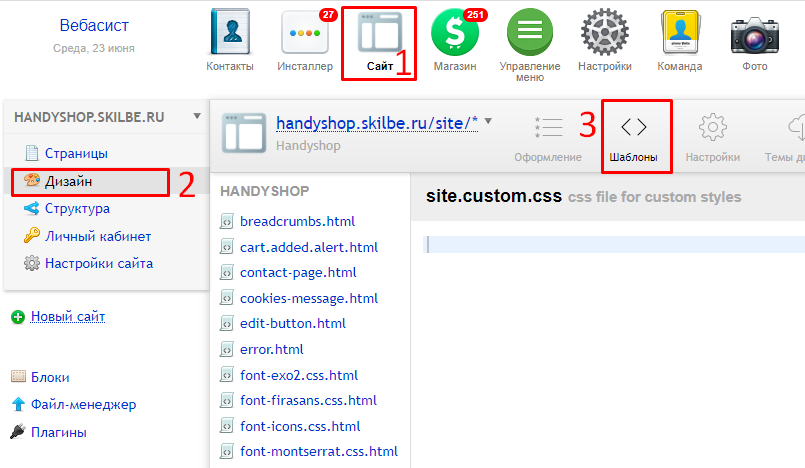The image size is (805, 468).
Task: Open the Инсталлер app icon
Action: [x=305, y=37]
